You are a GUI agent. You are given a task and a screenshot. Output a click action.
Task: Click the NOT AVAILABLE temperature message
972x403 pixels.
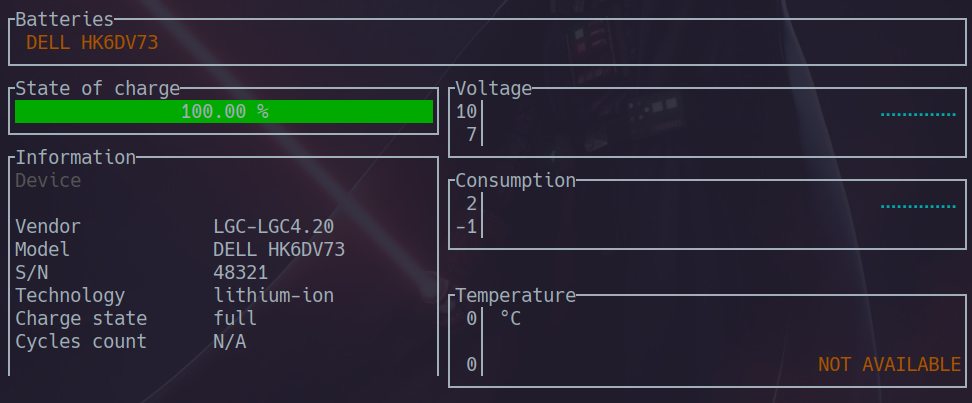click(x=889, y=365)
